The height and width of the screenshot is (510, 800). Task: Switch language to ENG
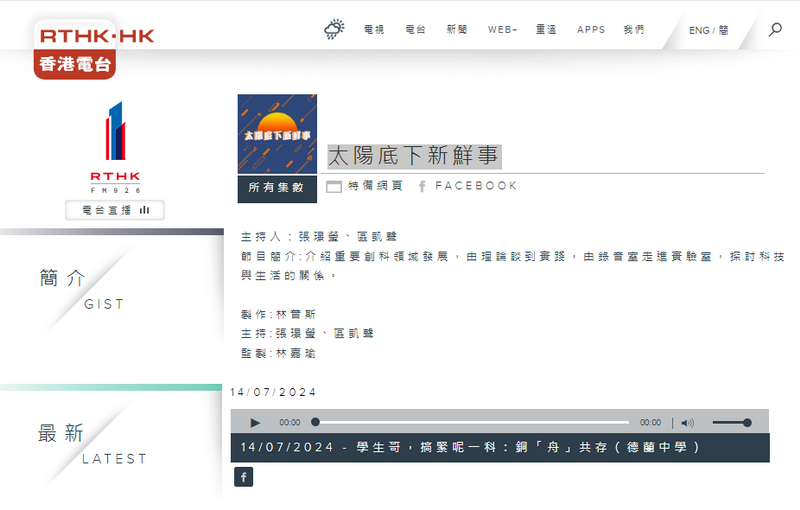click(698, 31)
